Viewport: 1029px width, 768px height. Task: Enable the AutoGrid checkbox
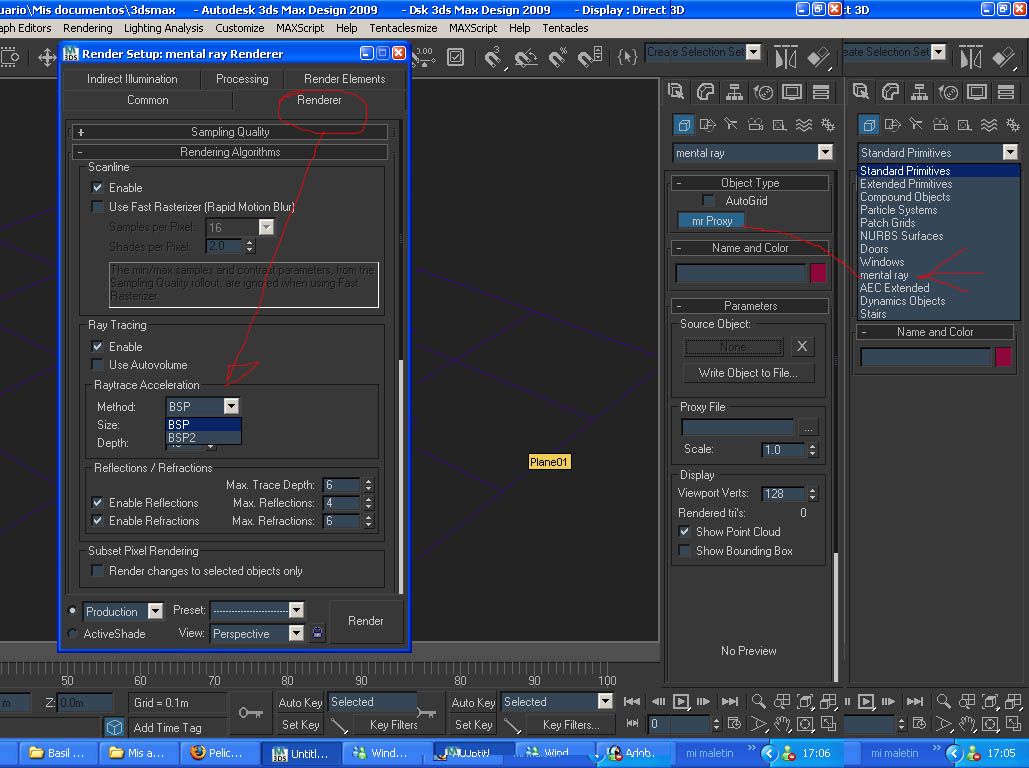[708, 201]
